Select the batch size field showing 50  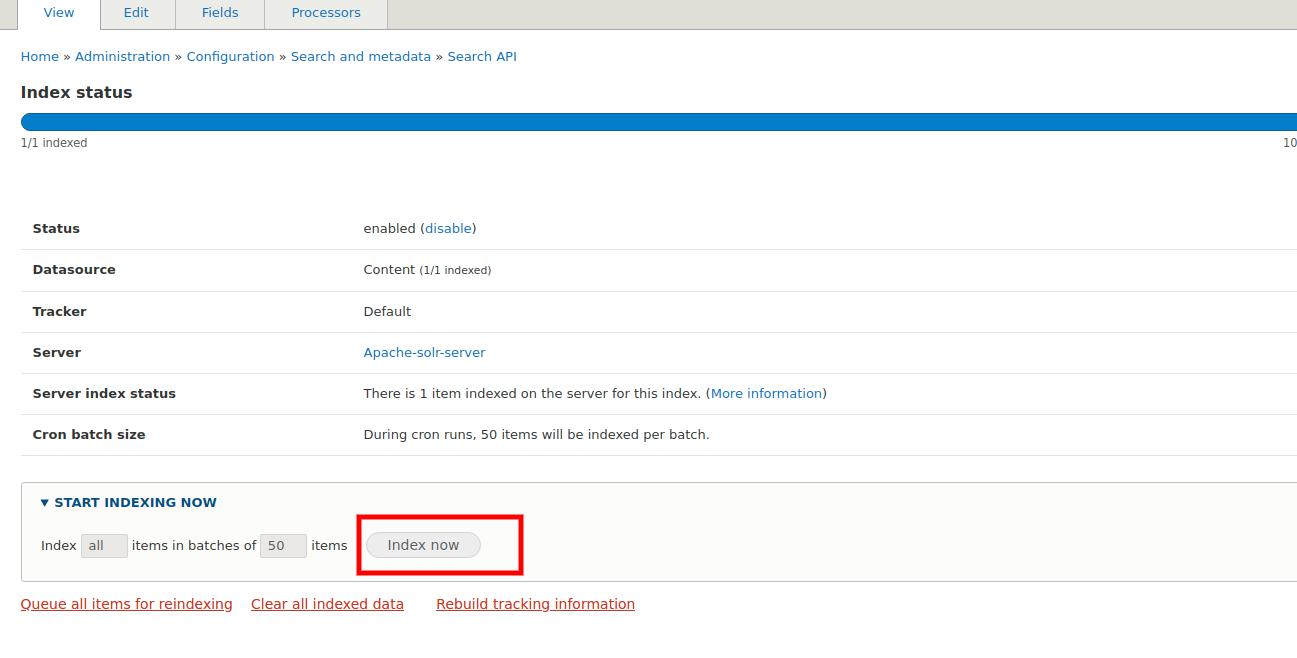[x=281, y=545]
